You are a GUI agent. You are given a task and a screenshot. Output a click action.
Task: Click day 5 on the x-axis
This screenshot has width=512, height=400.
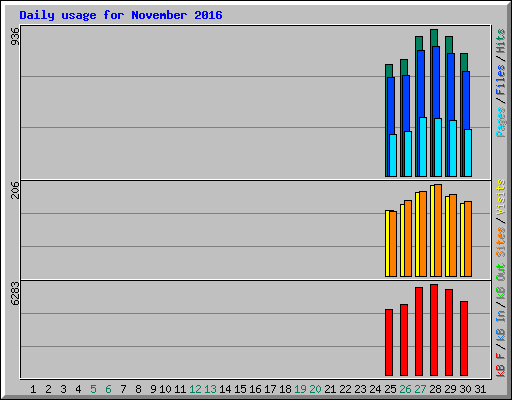click(93, 389)
